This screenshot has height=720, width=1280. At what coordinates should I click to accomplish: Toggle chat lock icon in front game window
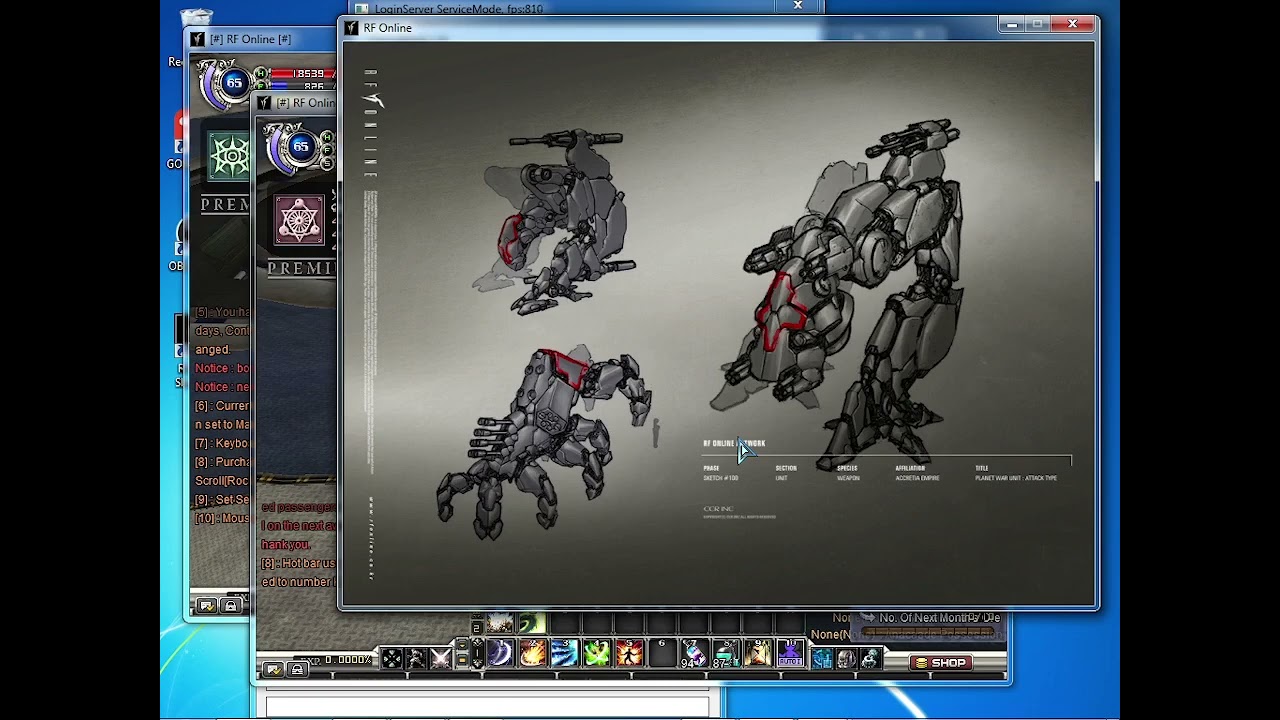[296, 669]
